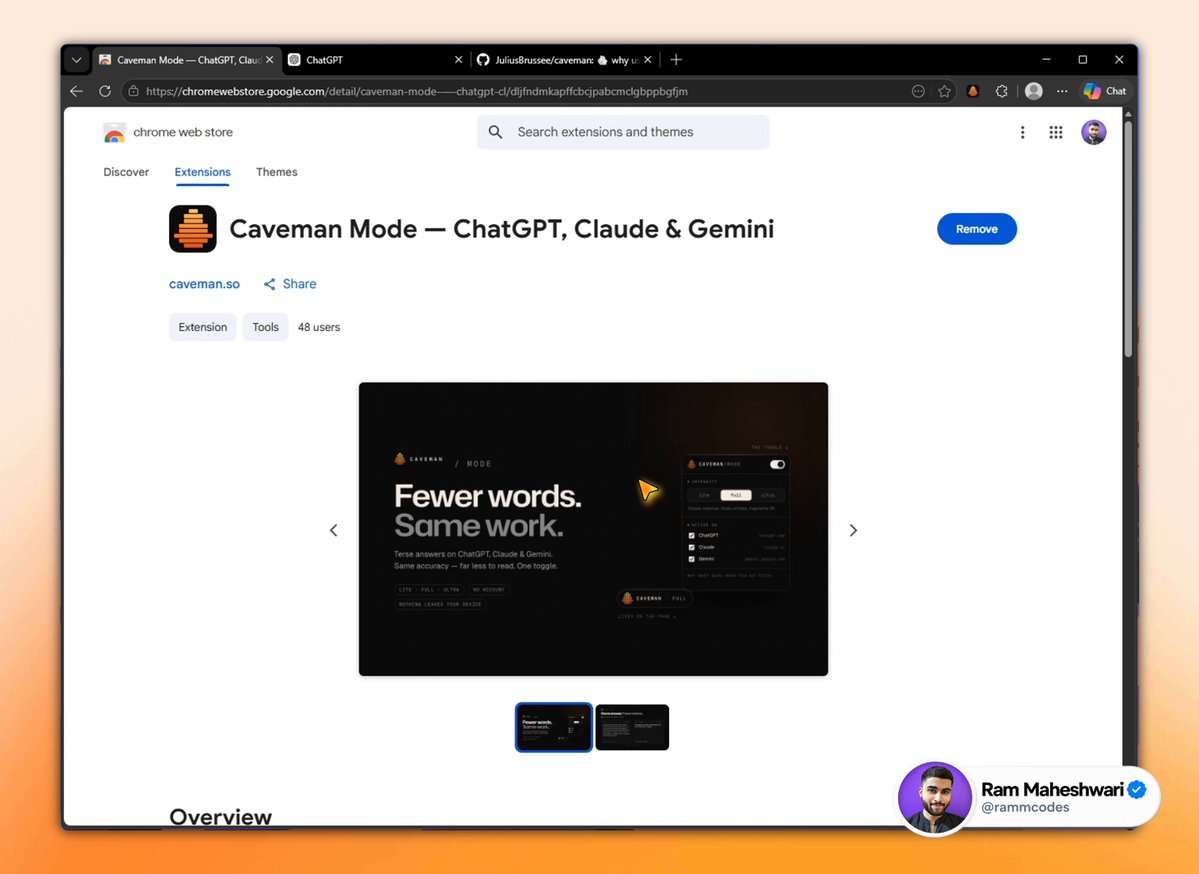This screenshot has width=1199, height=874.
Task: Select the Extensions tab
Action: coord(203,172)
